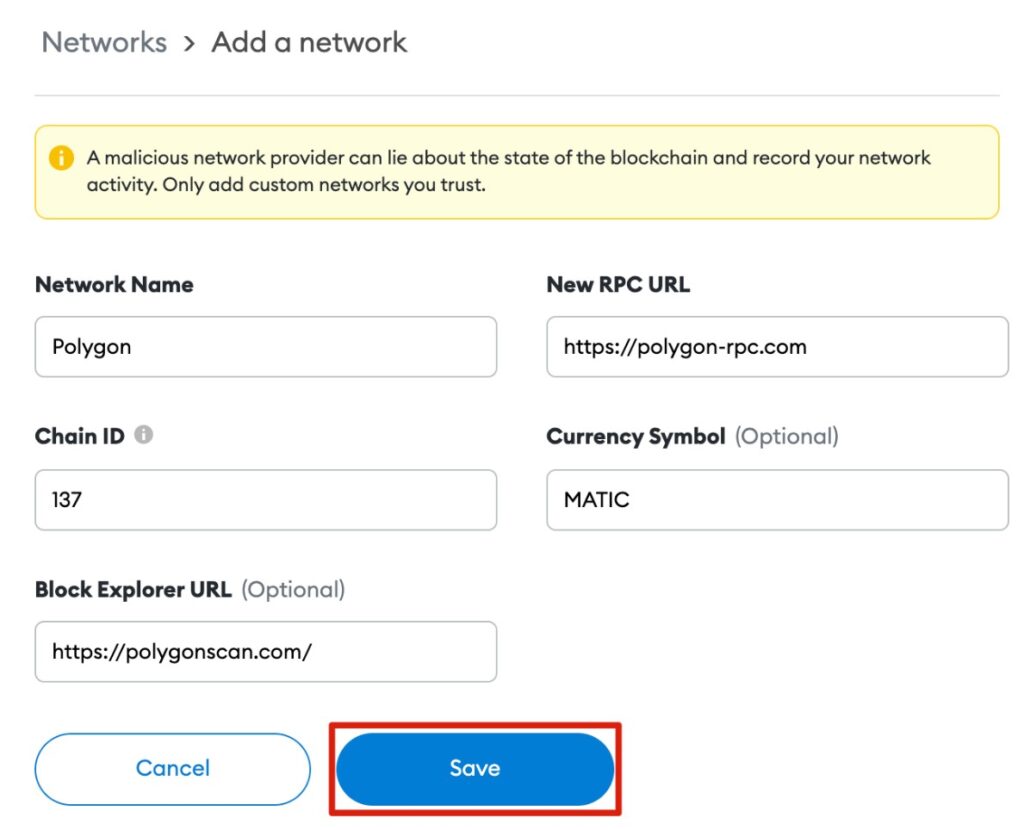1024x830 pixels.
Task: Click the Chain ID label text
Action: pos(80,436)
